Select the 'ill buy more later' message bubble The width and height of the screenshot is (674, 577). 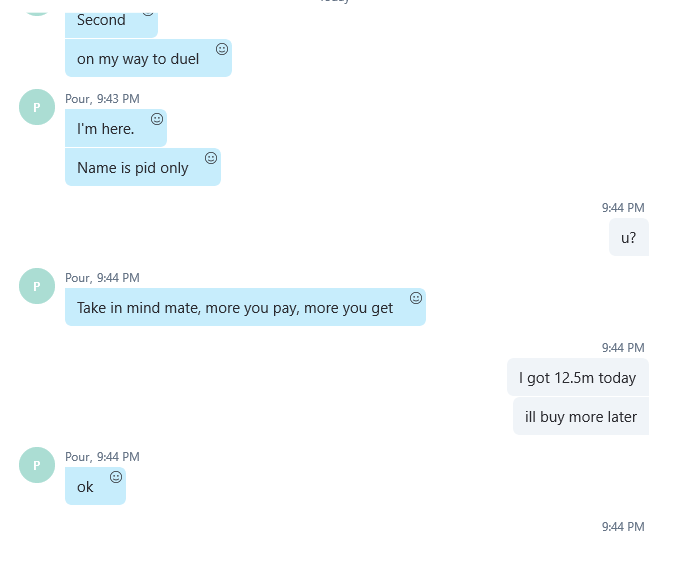pyautogui.click(x=581, y=416)
